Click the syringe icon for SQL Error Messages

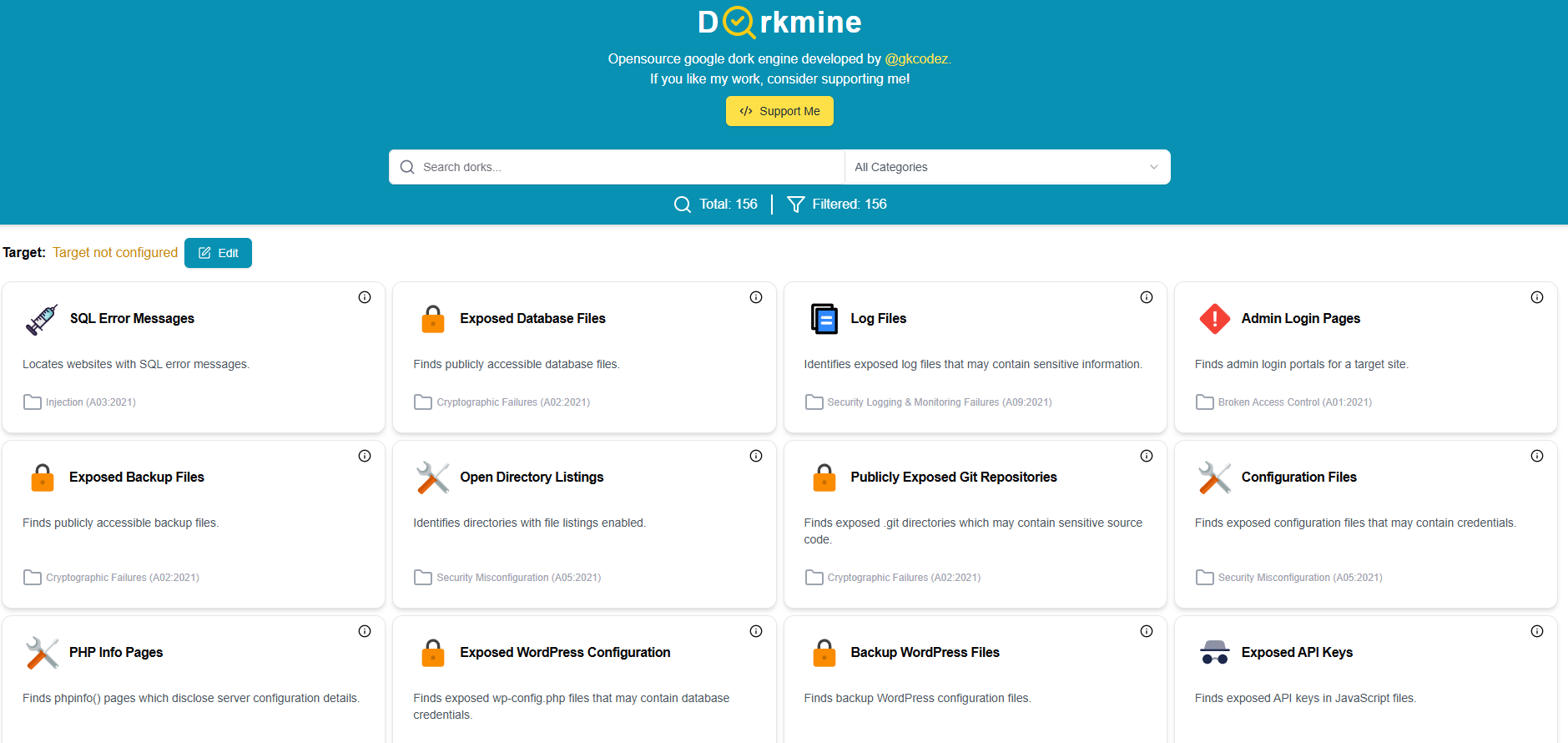click(x=42, y=319)
